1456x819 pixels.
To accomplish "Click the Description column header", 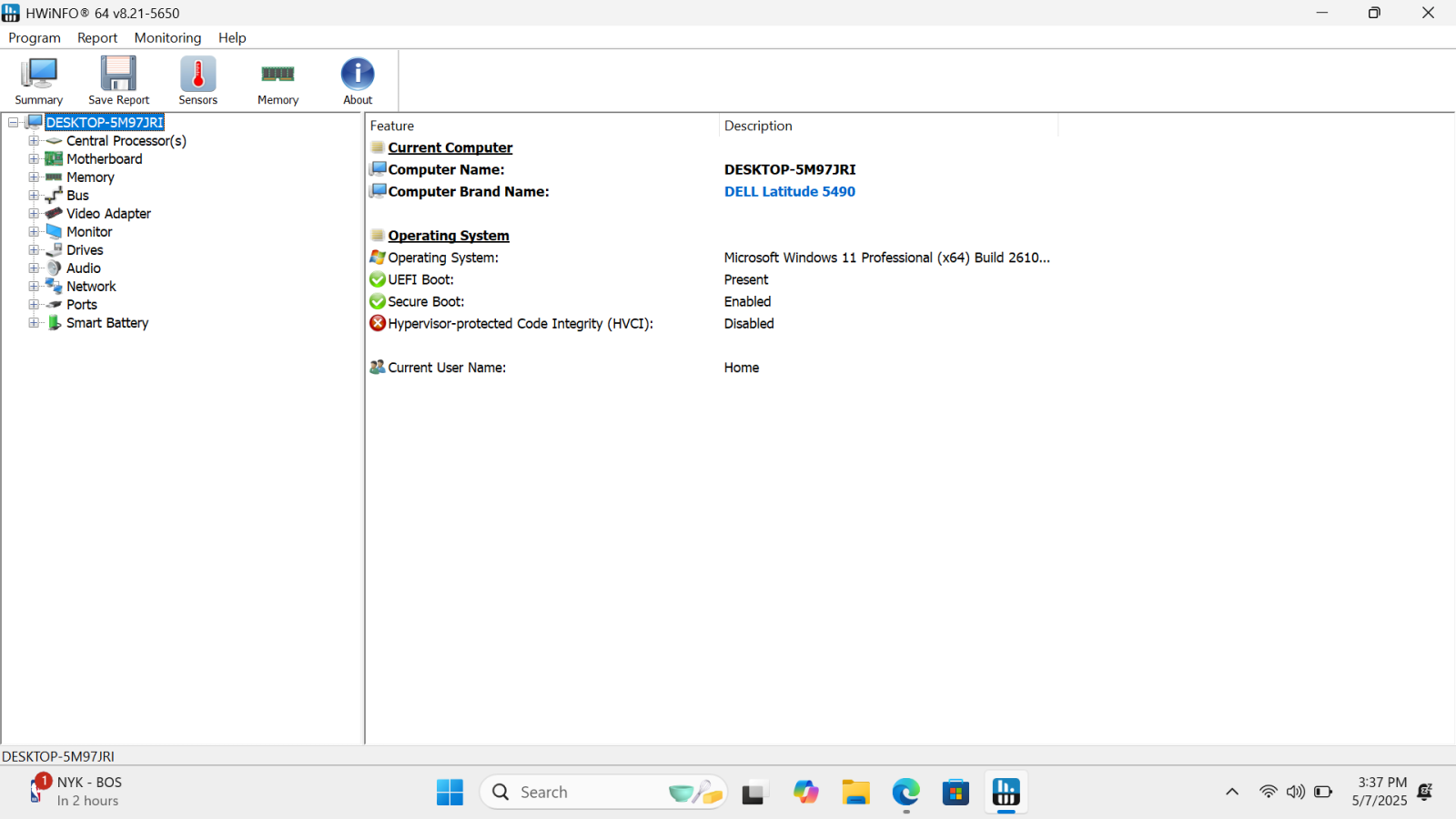I will [x=758, y=126].
